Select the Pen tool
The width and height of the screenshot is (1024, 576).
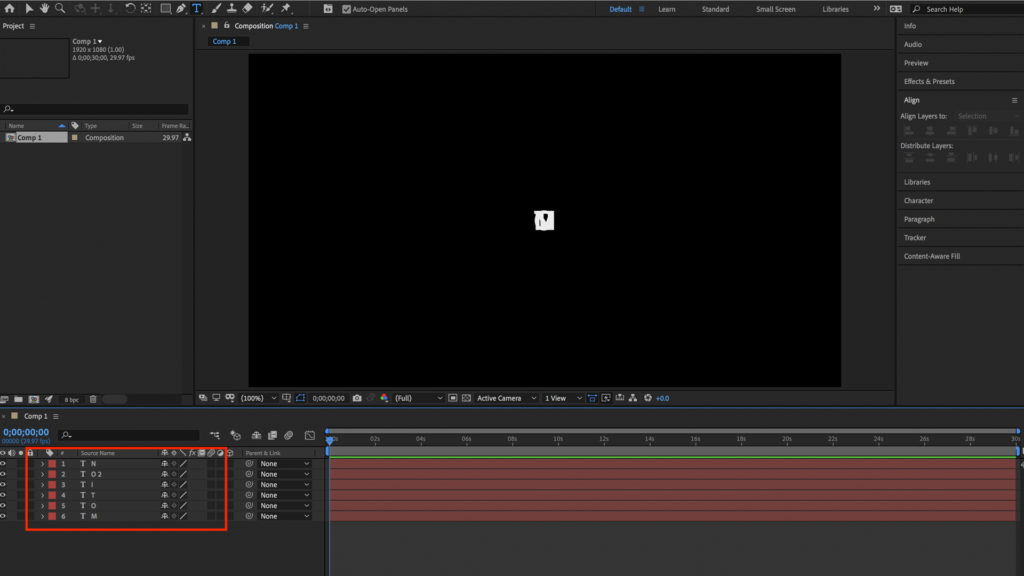pyautogui.click(x=181, y=8)
